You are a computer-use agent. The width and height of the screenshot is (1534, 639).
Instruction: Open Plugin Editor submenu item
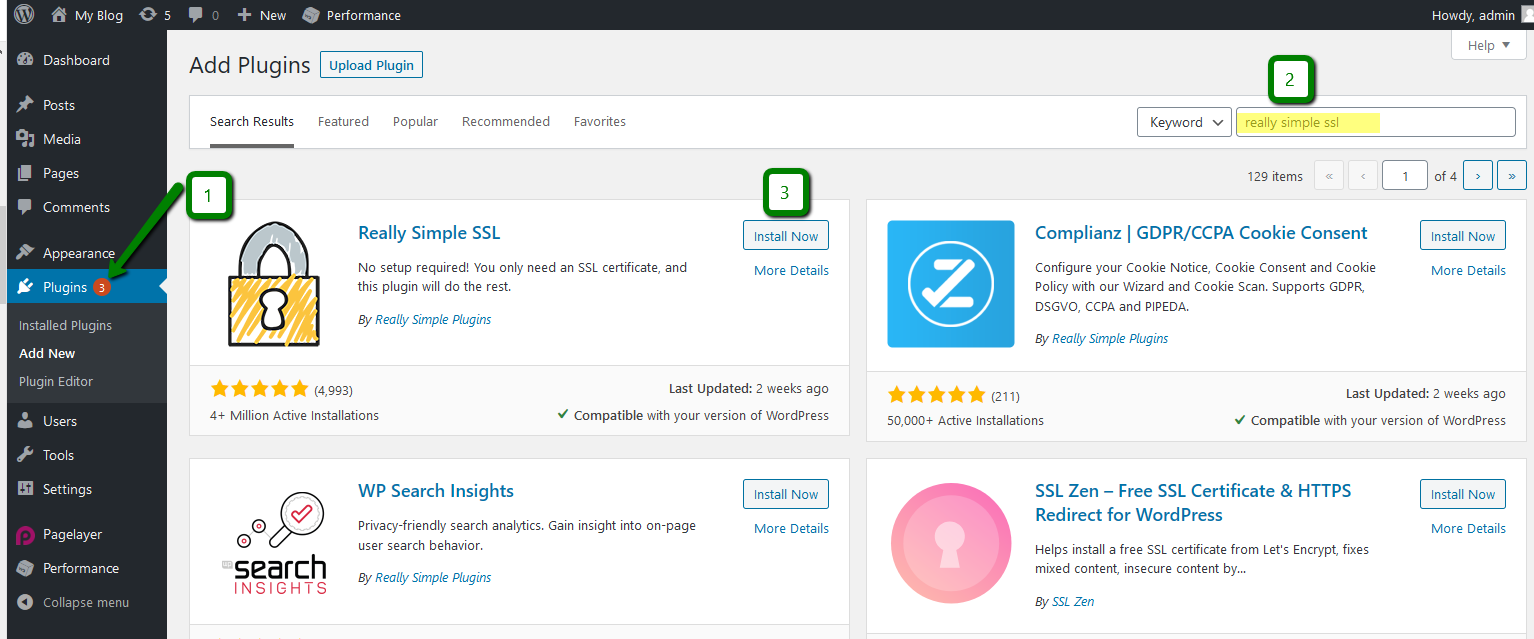click(x=56, y=381)
